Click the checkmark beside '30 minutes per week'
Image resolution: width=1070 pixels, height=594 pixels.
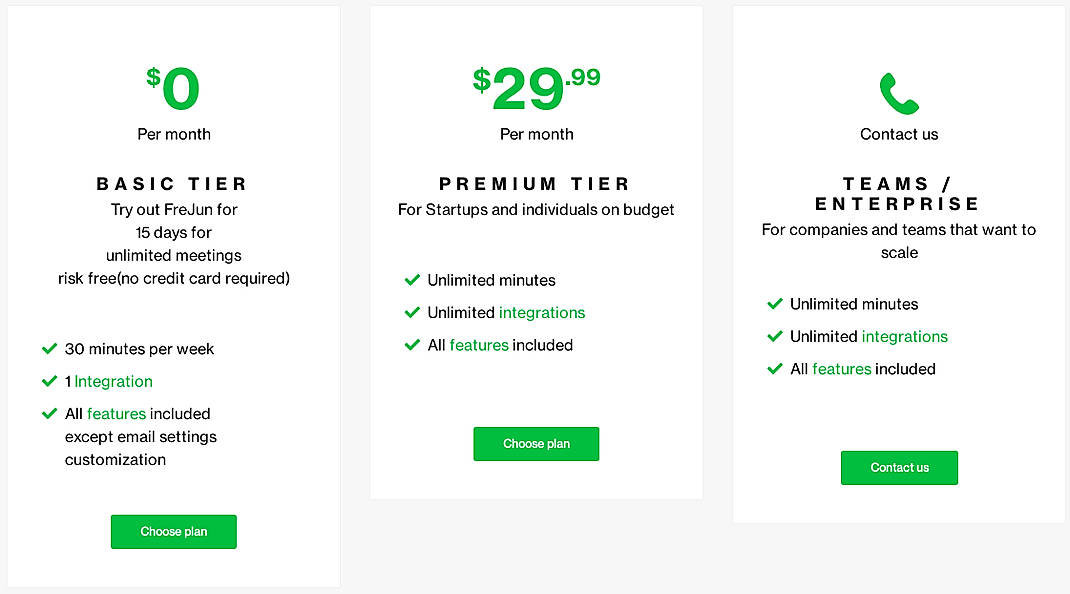tap(49, 349)
